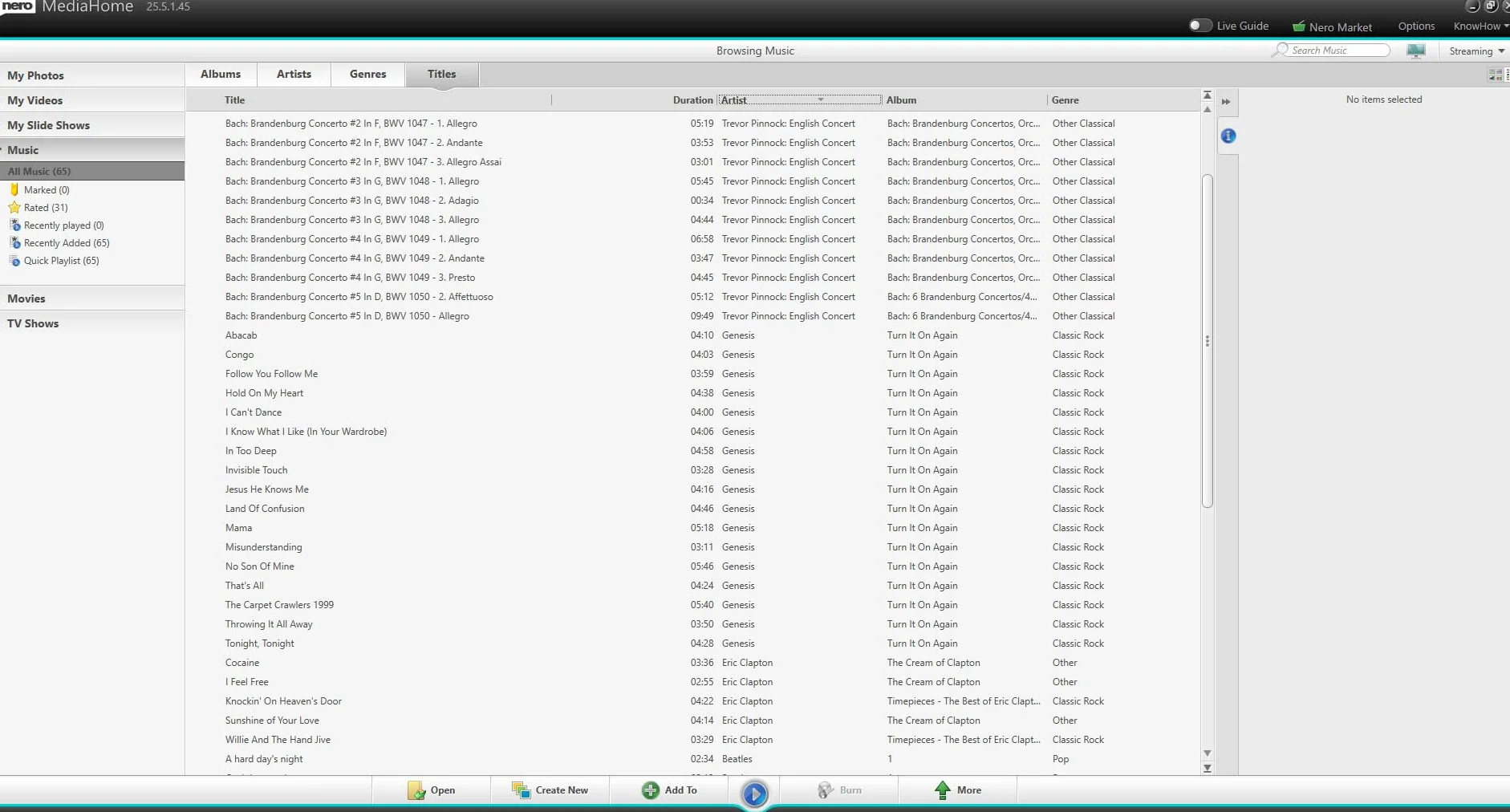Viewport: 1510px width, 812px height.
Task: Switch the view mode icon at top right
Action: point(1495,75)
